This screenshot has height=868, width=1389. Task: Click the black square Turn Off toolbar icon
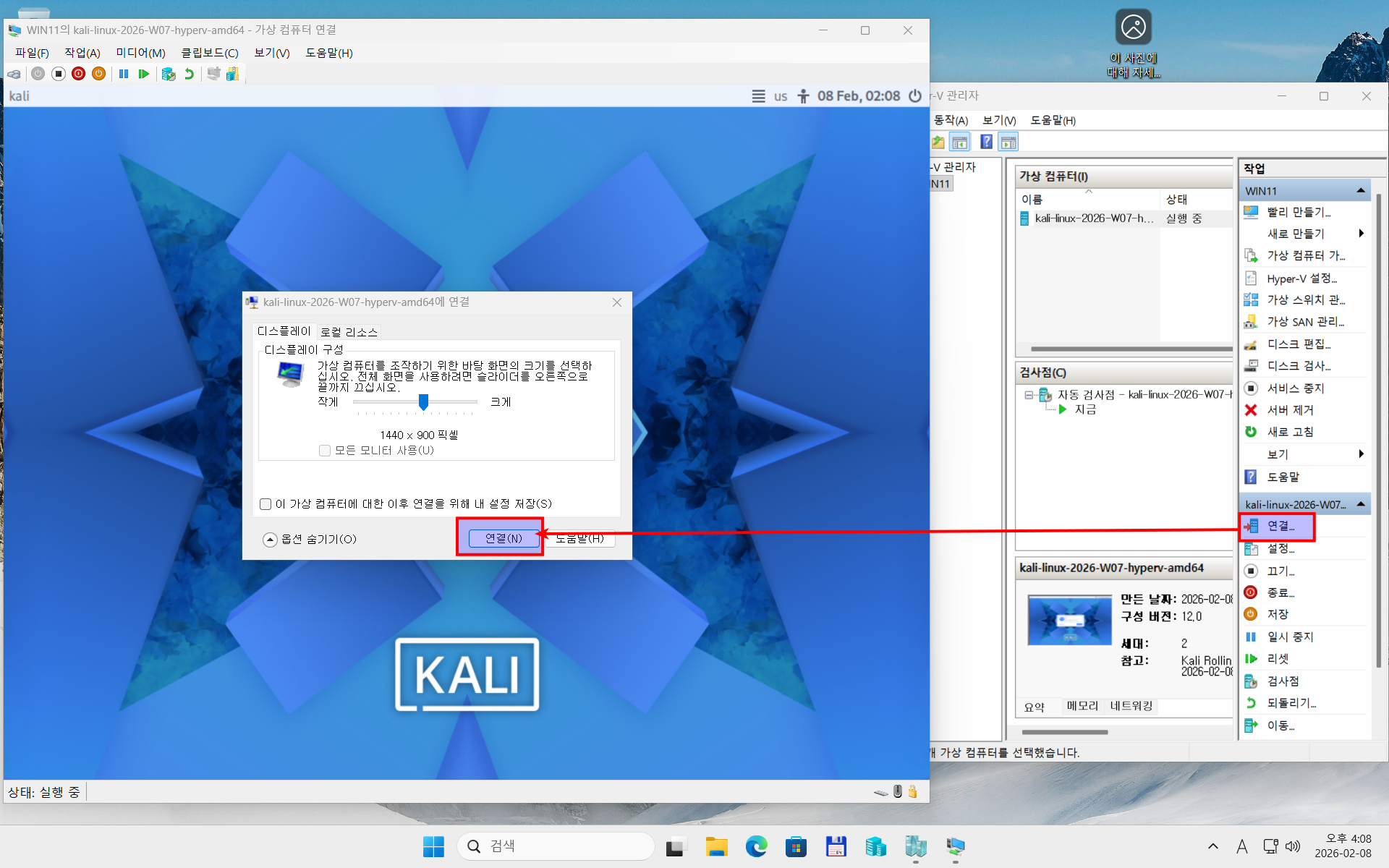click(x=59, y=74)
